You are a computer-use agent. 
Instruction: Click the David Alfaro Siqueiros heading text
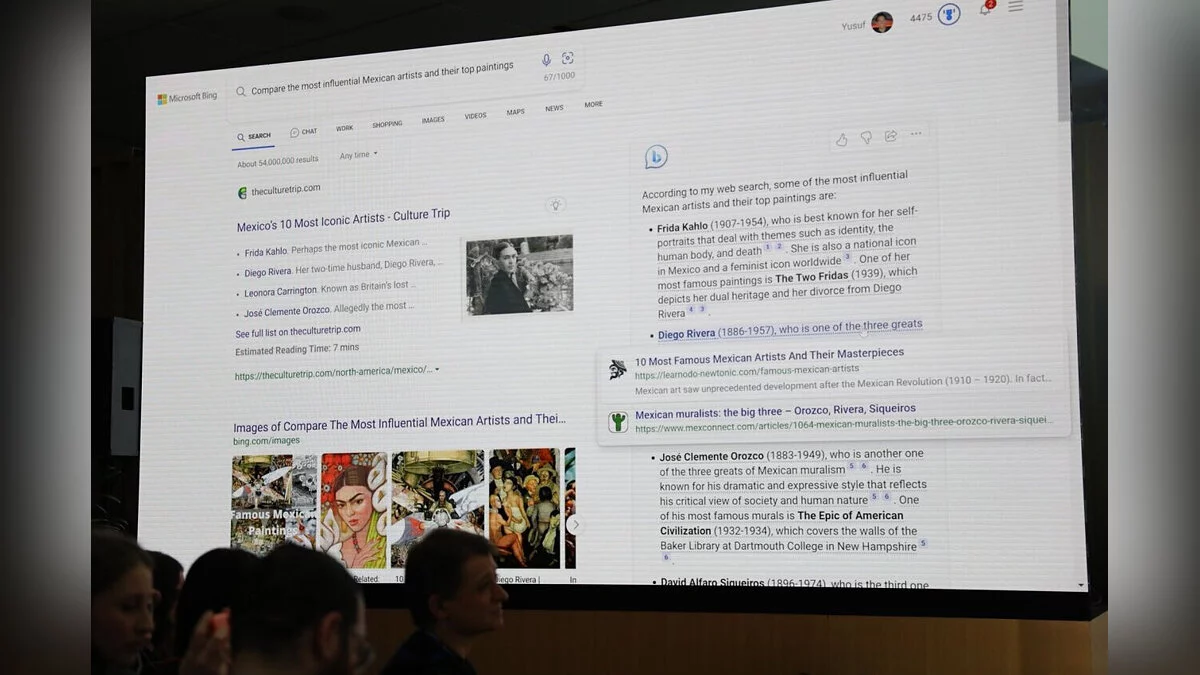coord(712,582)
